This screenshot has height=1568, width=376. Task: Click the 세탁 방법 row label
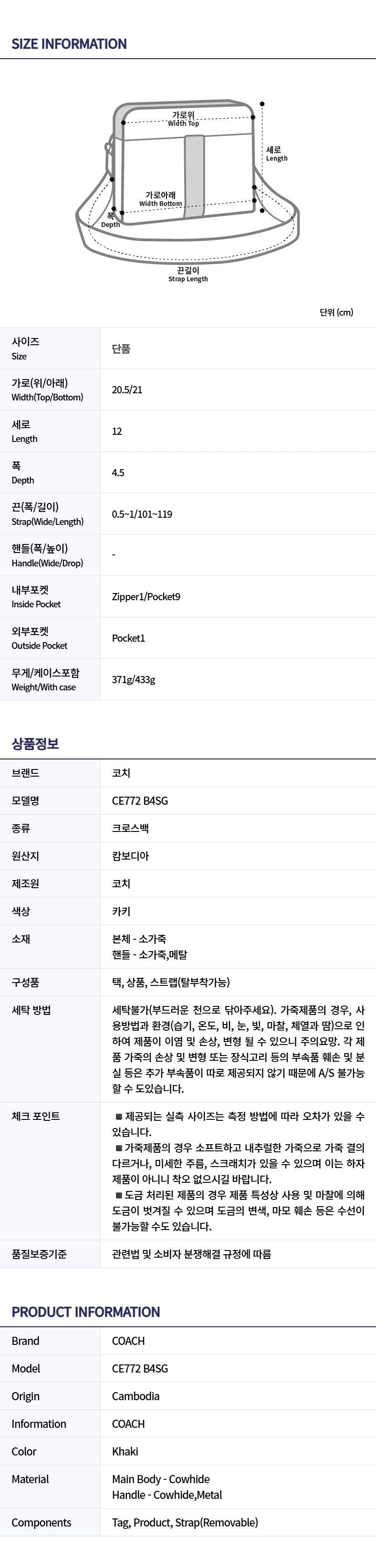pos(31,1010)
